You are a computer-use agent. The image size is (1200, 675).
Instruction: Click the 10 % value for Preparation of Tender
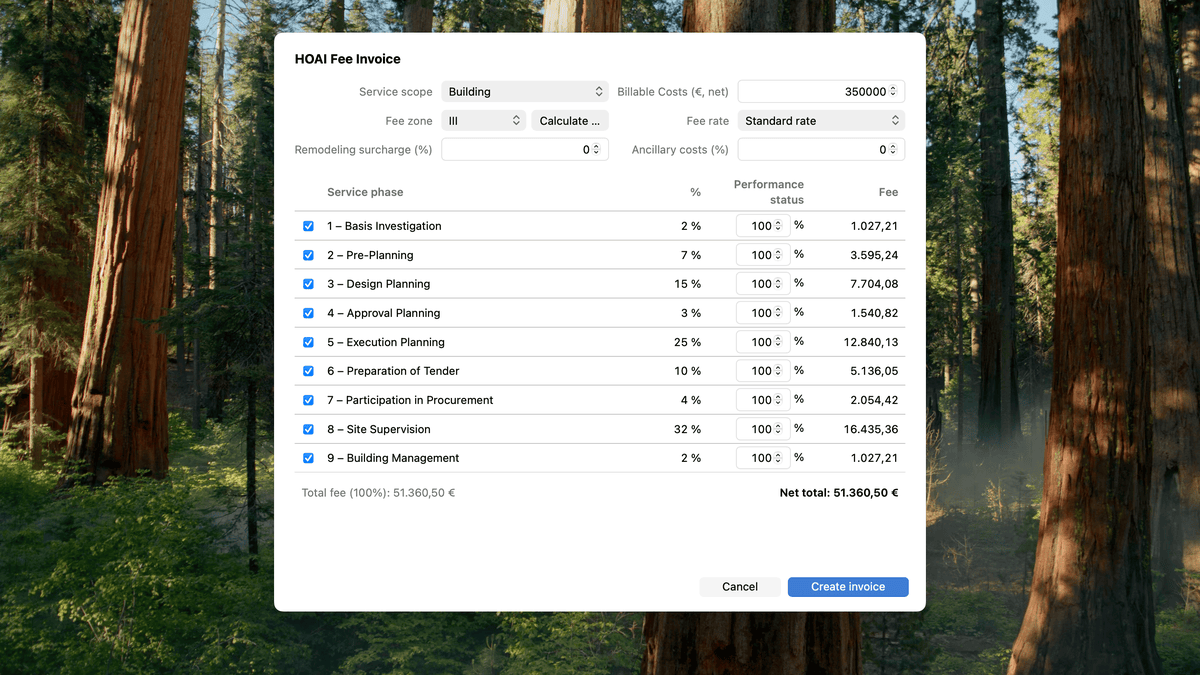coord(687,371)
